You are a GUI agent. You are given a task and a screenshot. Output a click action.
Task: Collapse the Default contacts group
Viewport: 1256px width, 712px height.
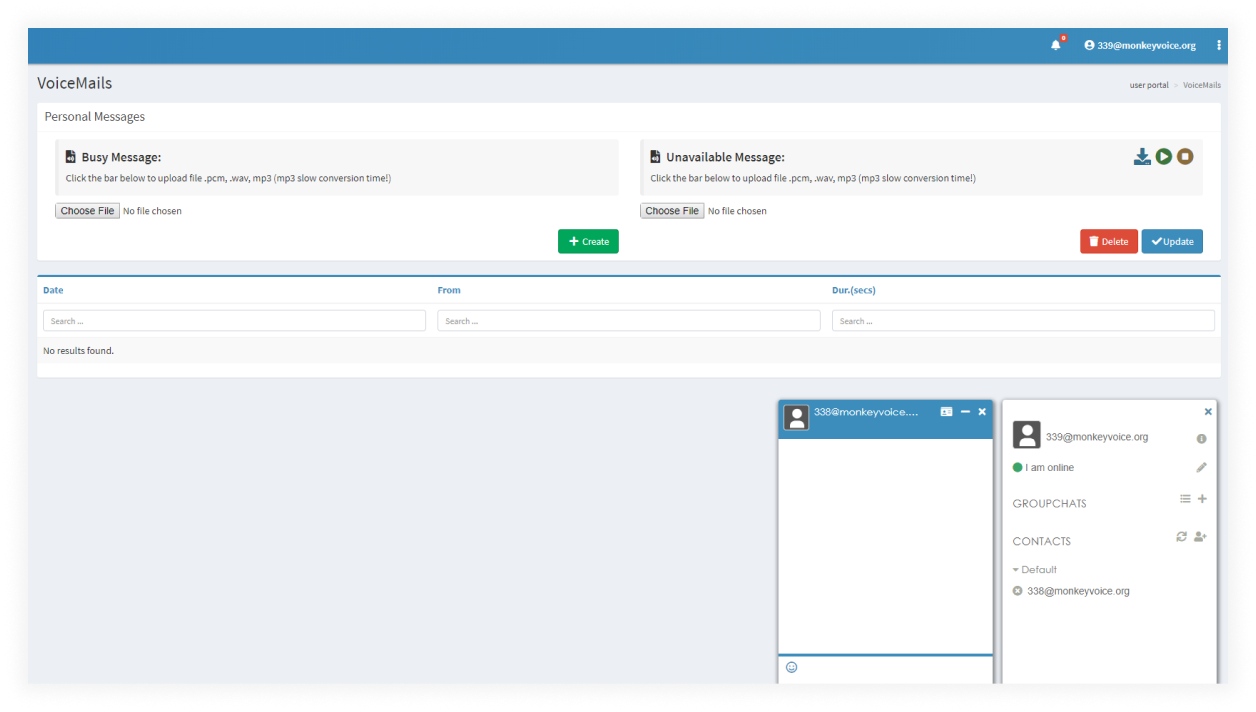pyautogui.click(x=1034, y=569)
